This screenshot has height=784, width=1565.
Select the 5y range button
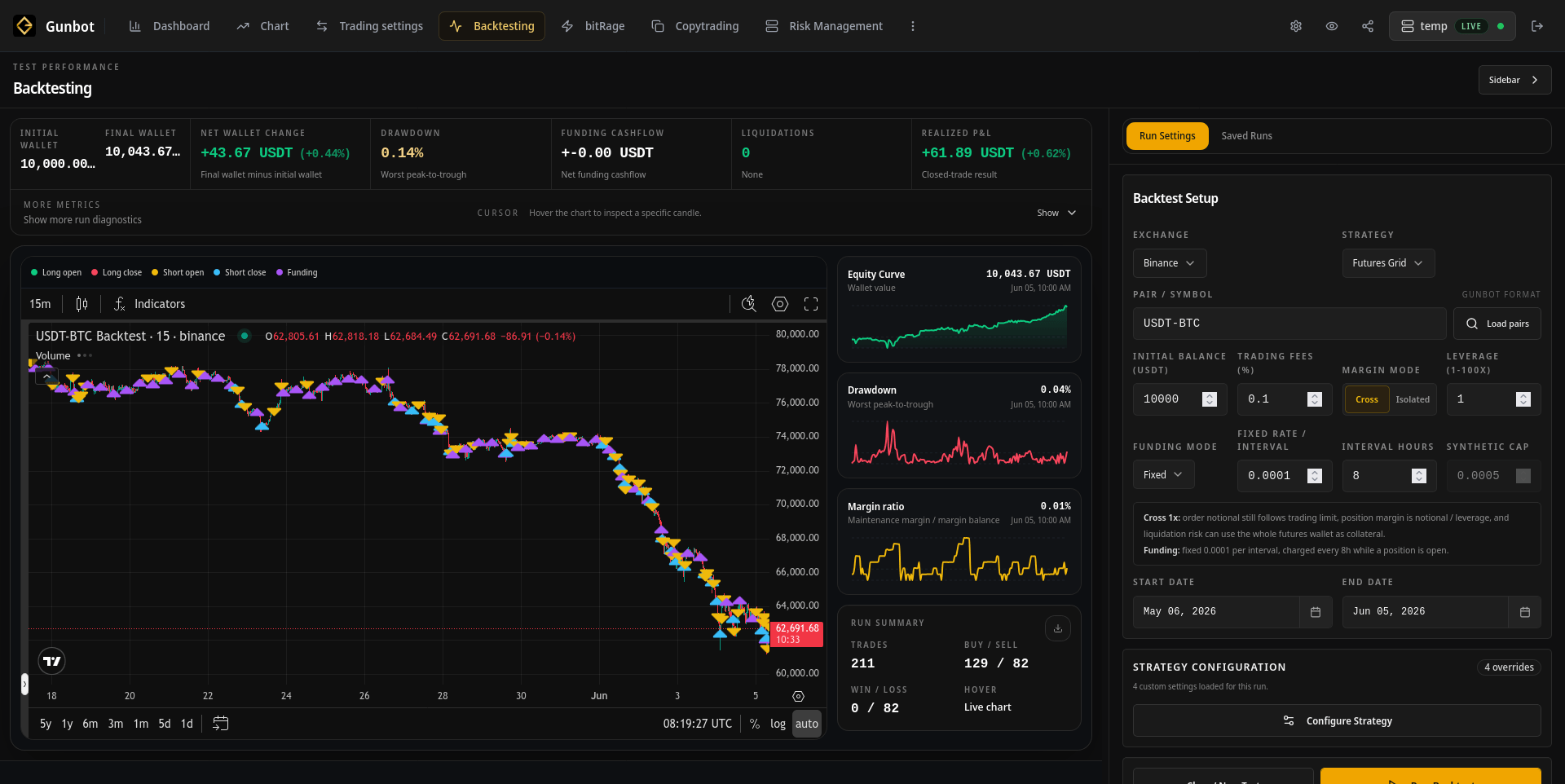point(46,724)
